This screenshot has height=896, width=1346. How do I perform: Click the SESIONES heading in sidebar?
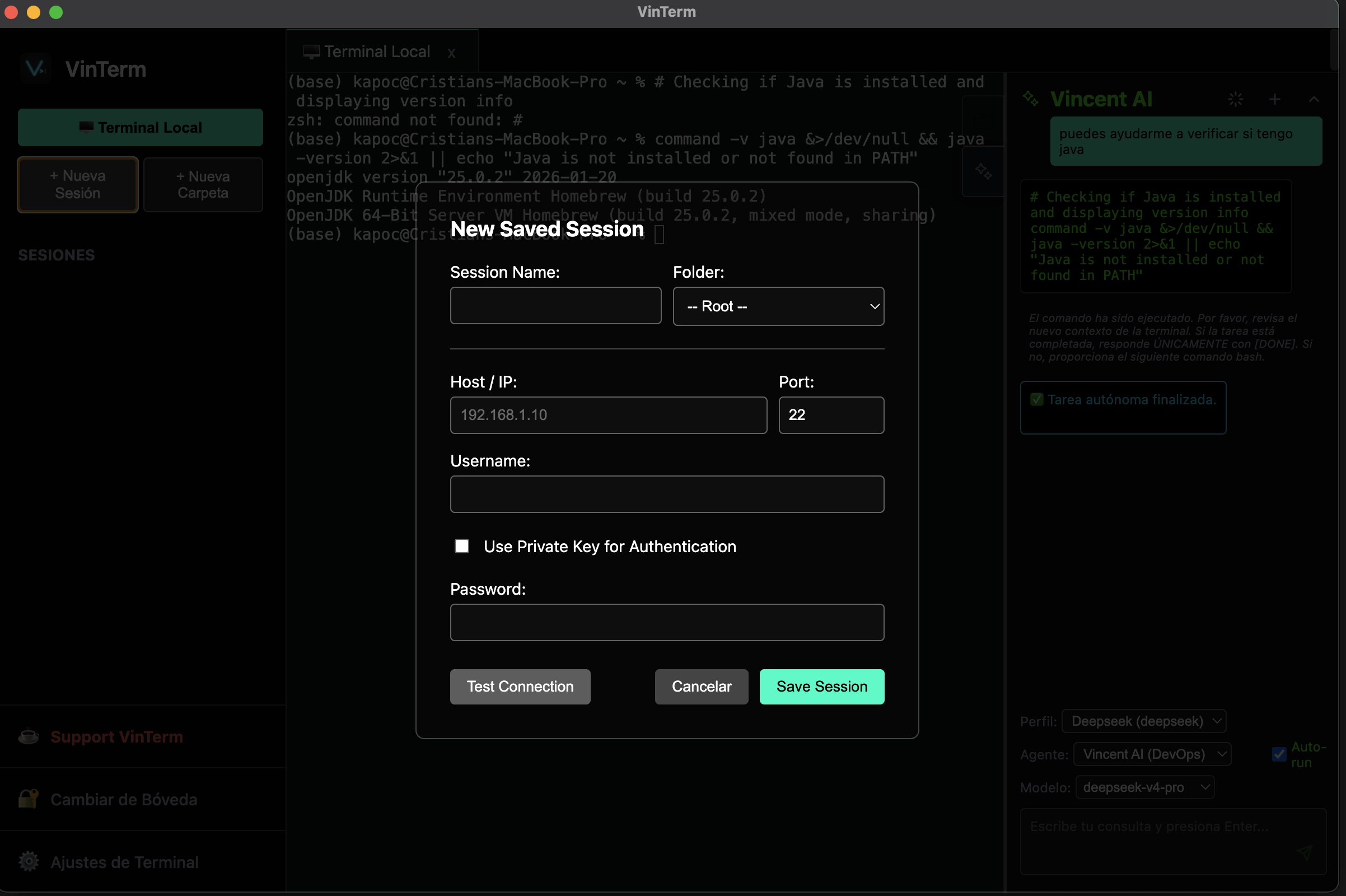tap(56, 255)
